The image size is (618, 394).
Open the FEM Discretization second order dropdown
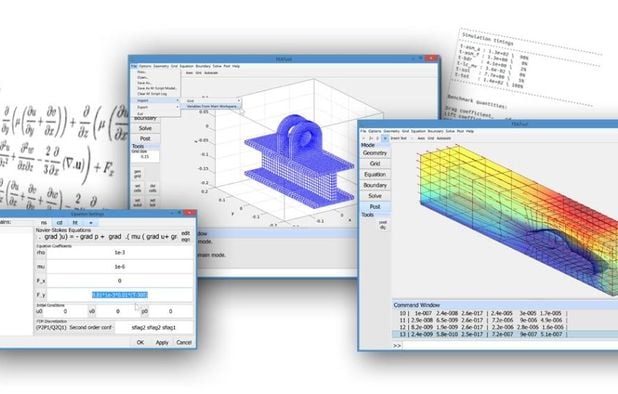pyautogui.click(x=74, y=327)
